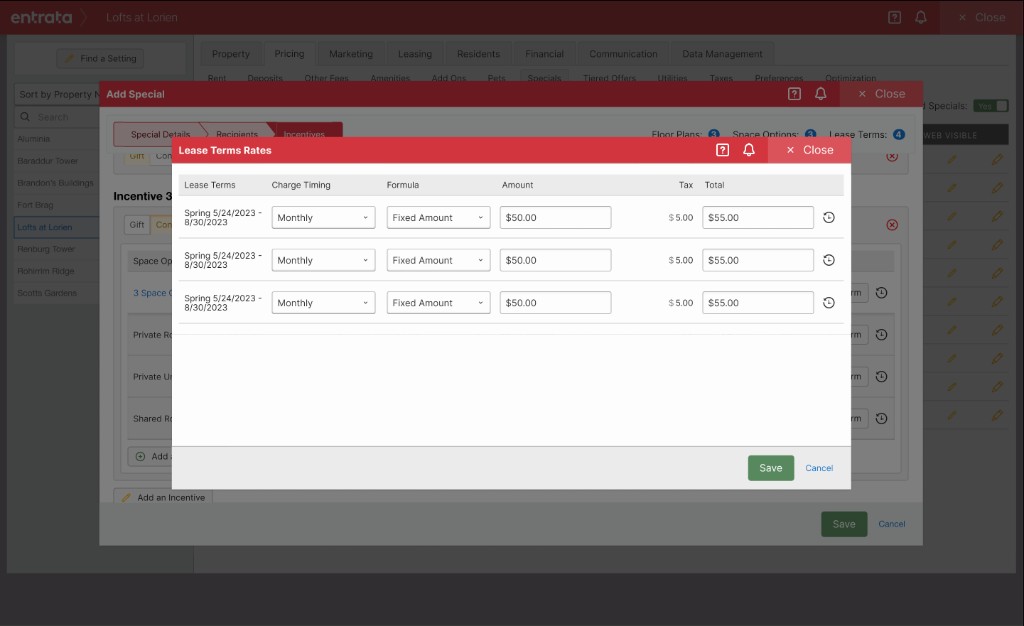Open history icon beside Private Ro row
The image size is (1024, 626).
881,335
